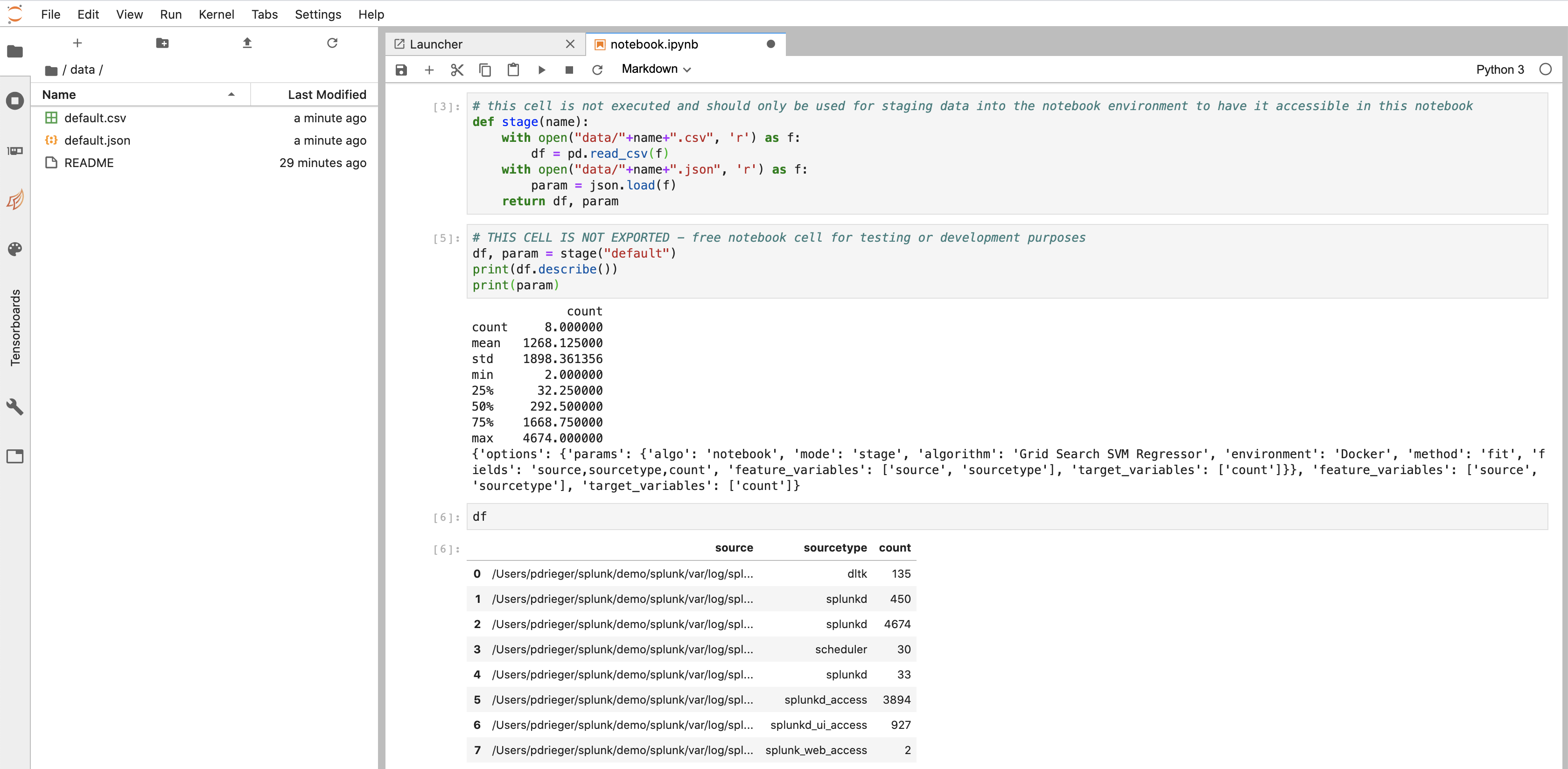Click the dltk row in the dataframe
This screenshot has width=1568, height=769.
pos(691,573)
